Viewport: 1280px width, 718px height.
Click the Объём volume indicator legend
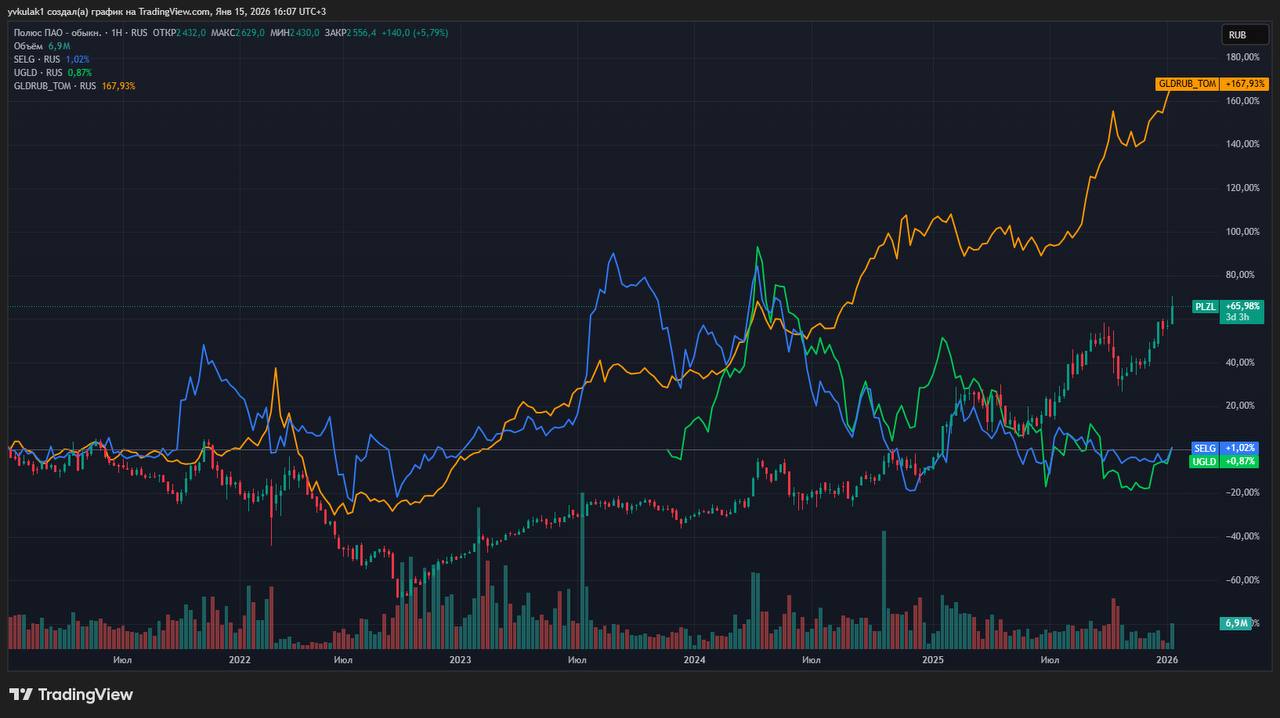click(x=27, y=46)
